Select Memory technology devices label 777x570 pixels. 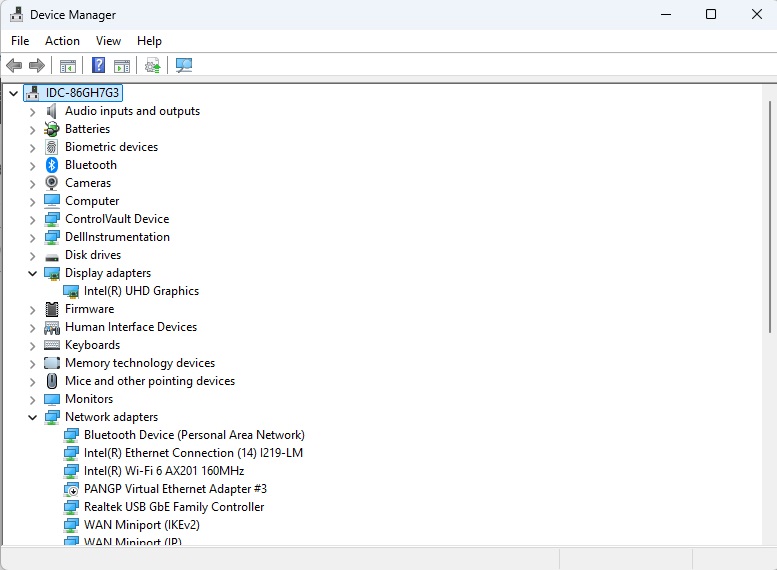[x=140, y=363]
